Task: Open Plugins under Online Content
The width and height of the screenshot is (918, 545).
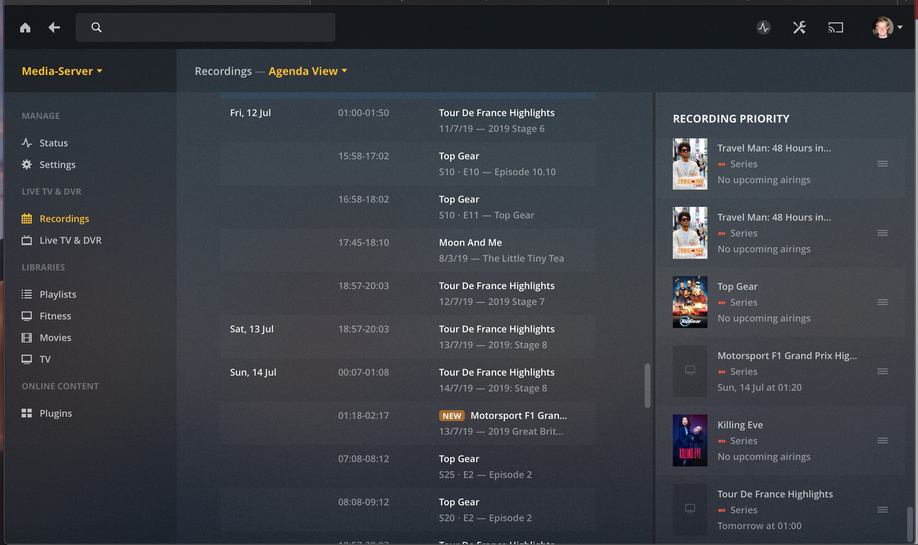Action: coord(56,413)
